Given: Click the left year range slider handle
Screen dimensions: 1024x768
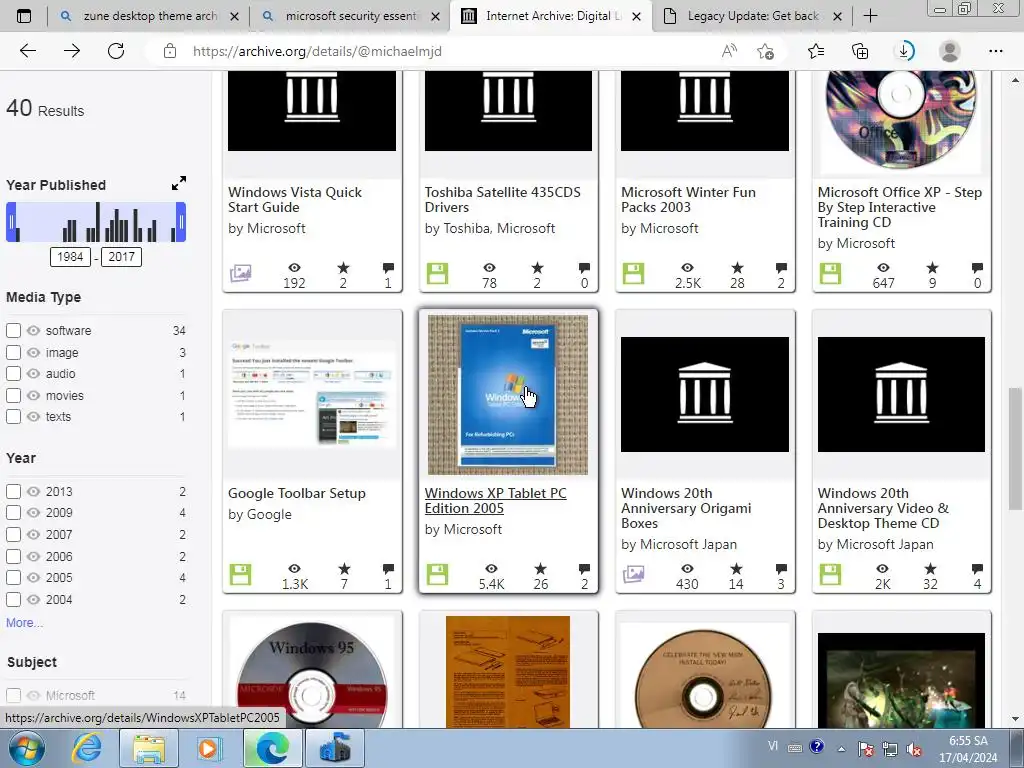Looking at the screenshot, I should click(x=11, y=222).
